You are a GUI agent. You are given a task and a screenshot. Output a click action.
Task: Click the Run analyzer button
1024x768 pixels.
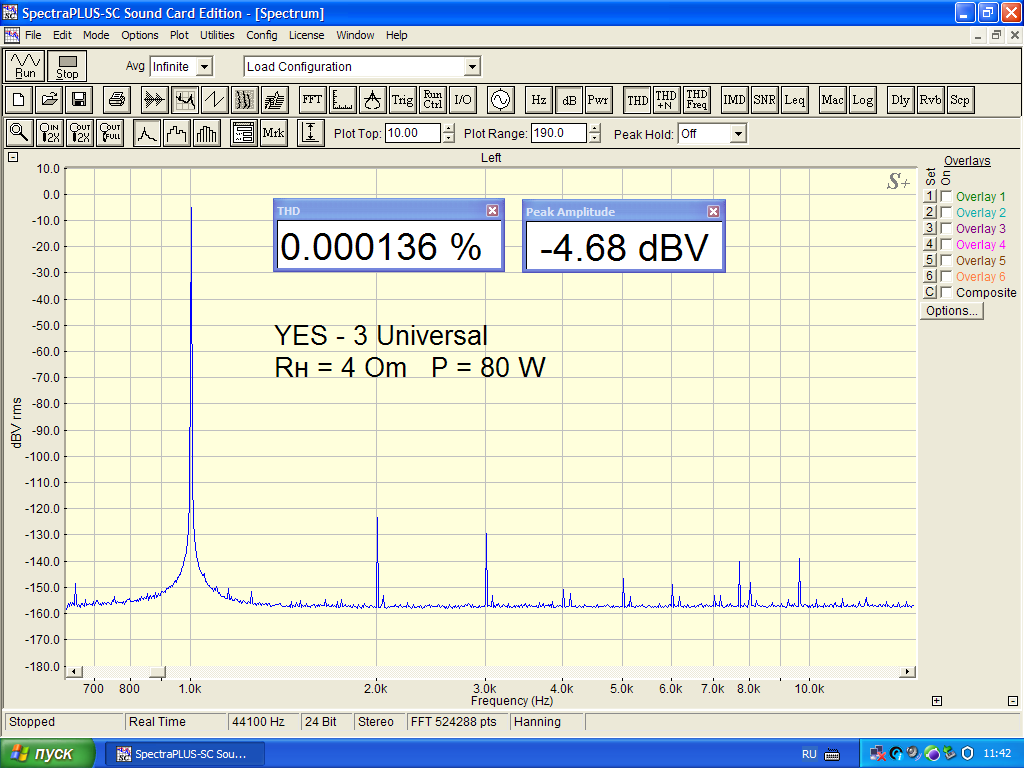[x=26, y=66]
